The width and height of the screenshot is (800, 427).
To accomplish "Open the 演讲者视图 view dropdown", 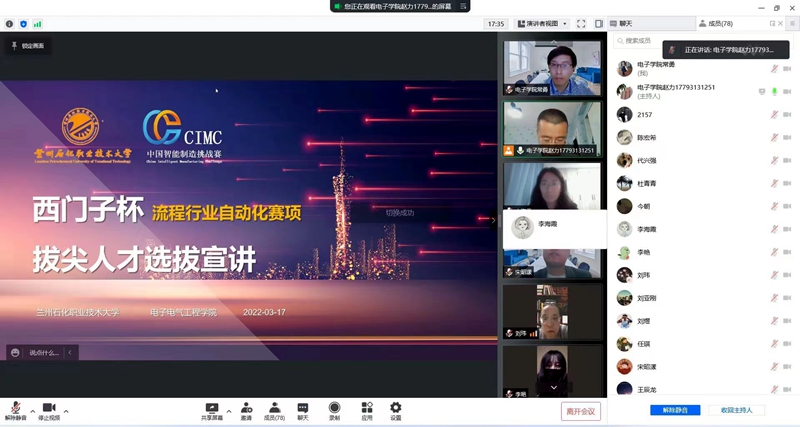I will [542, 23].
